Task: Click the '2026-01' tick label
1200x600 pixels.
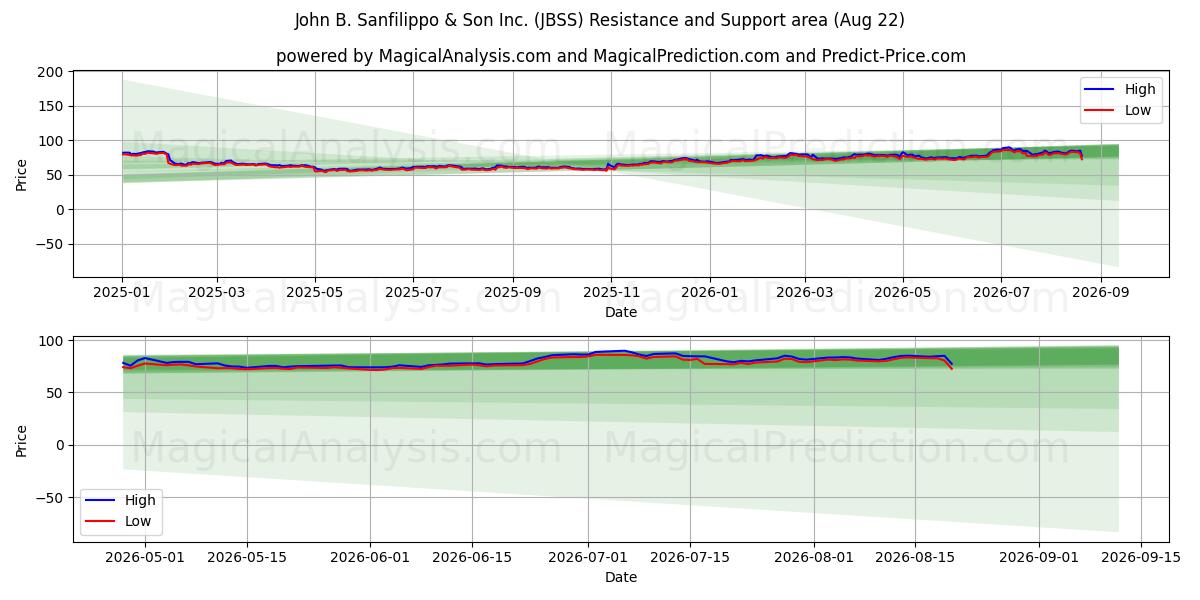Action: (710, 293)
